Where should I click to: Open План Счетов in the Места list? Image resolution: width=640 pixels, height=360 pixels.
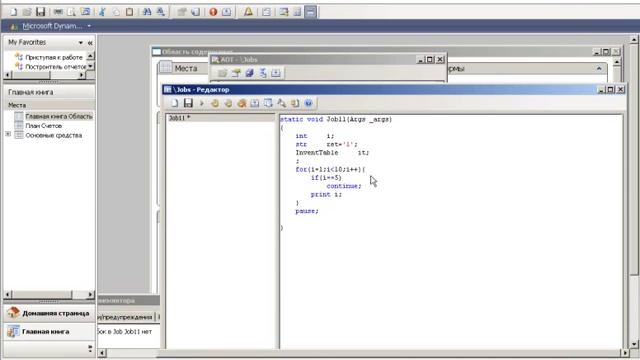[44, 126]
